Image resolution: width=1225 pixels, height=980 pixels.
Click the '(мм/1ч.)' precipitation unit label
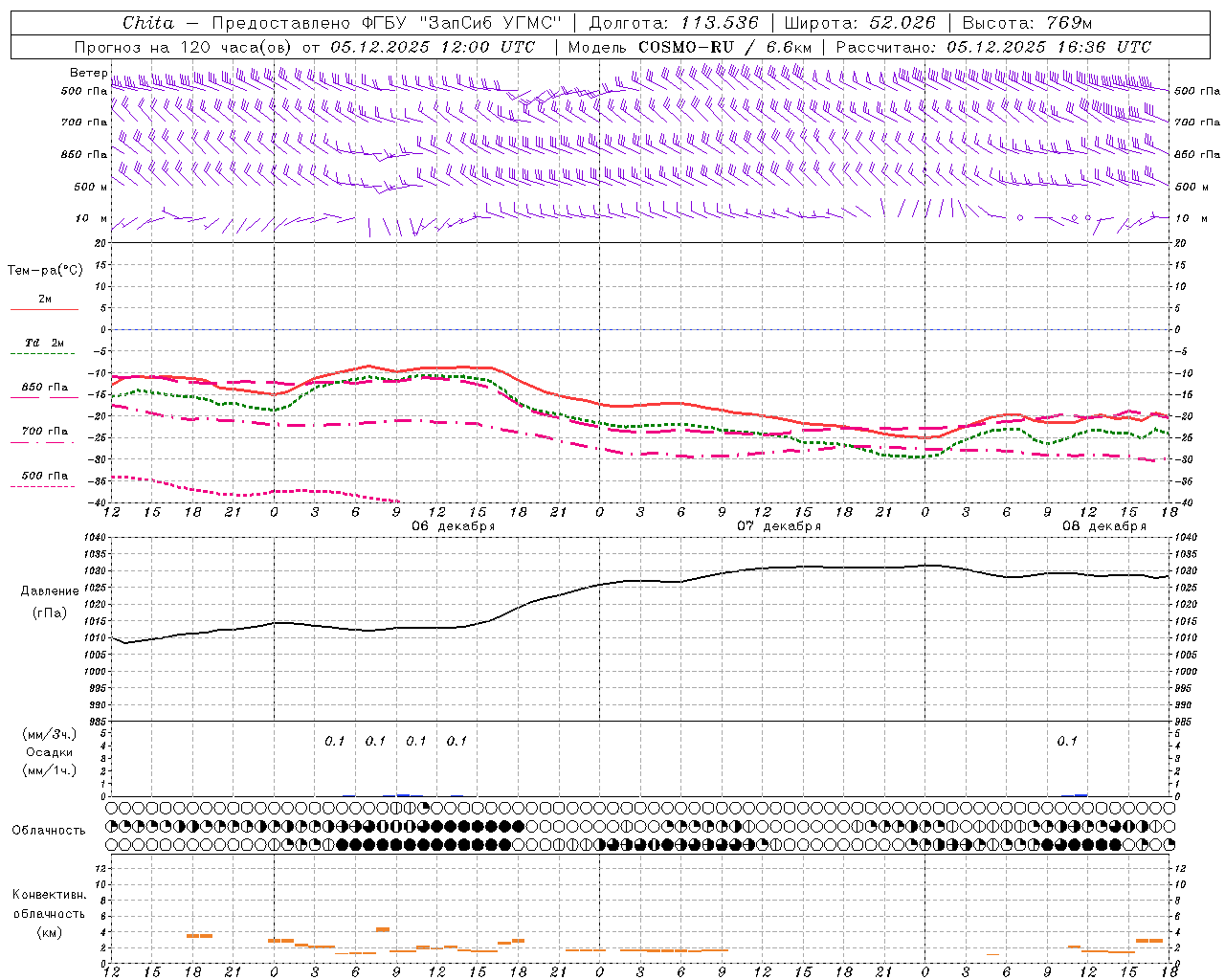click(x=50, y=770)
